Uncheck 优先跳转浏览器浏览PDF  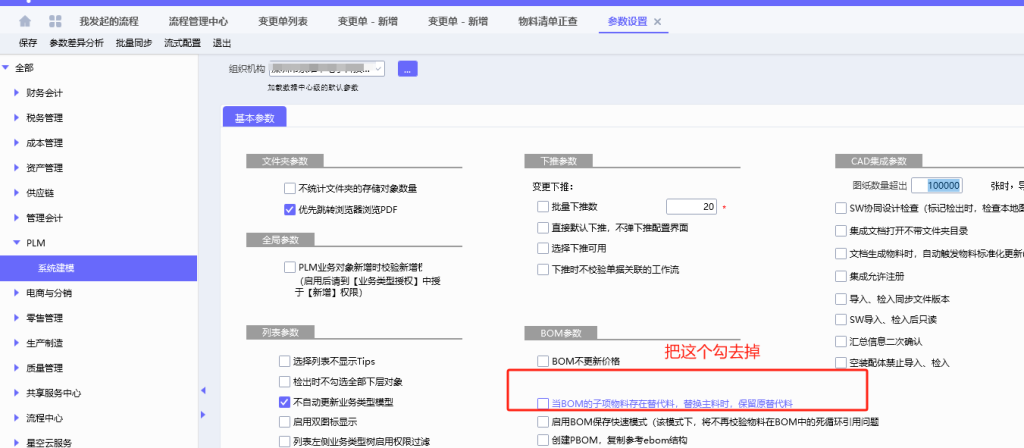coord(290,210)
